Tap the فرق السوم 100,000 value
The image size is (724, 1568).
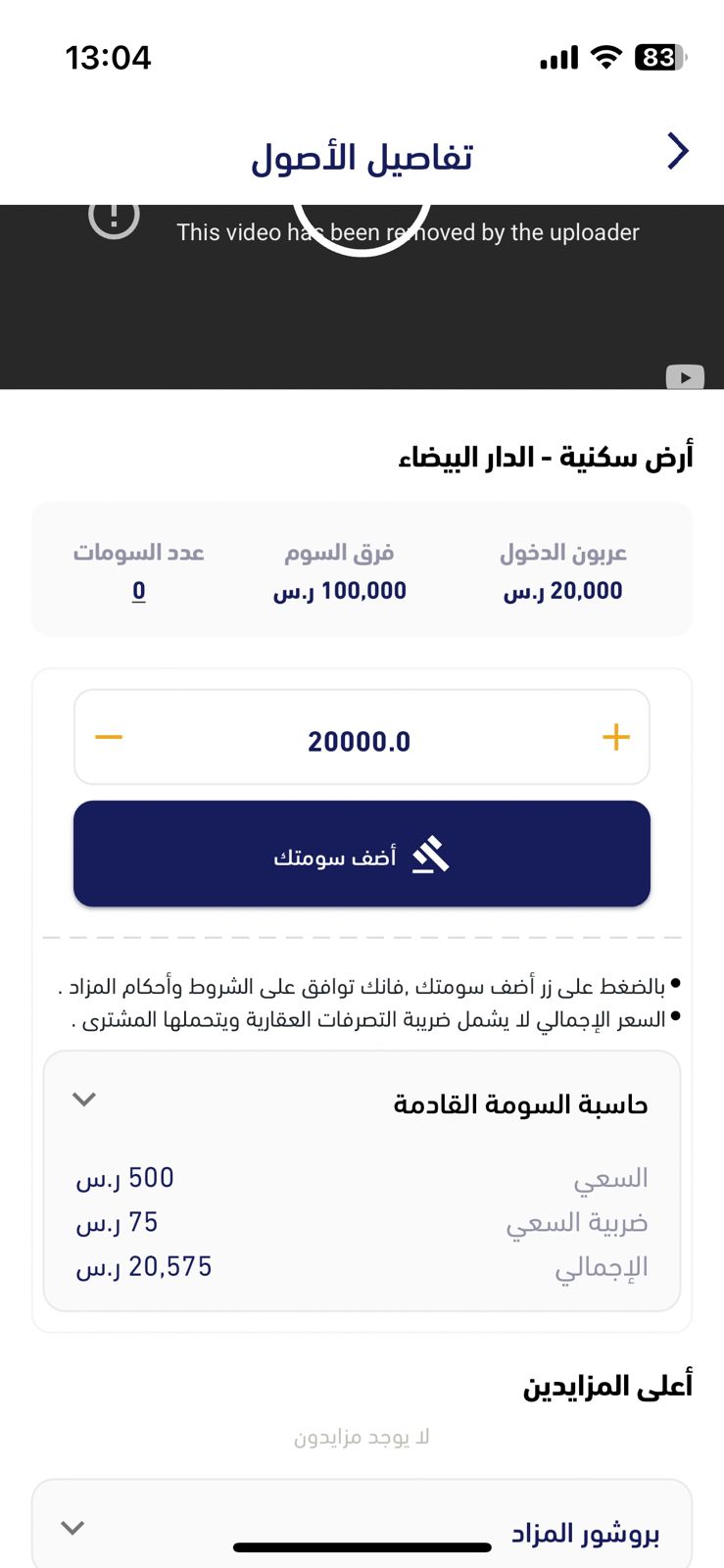click(x=340, y=591)
